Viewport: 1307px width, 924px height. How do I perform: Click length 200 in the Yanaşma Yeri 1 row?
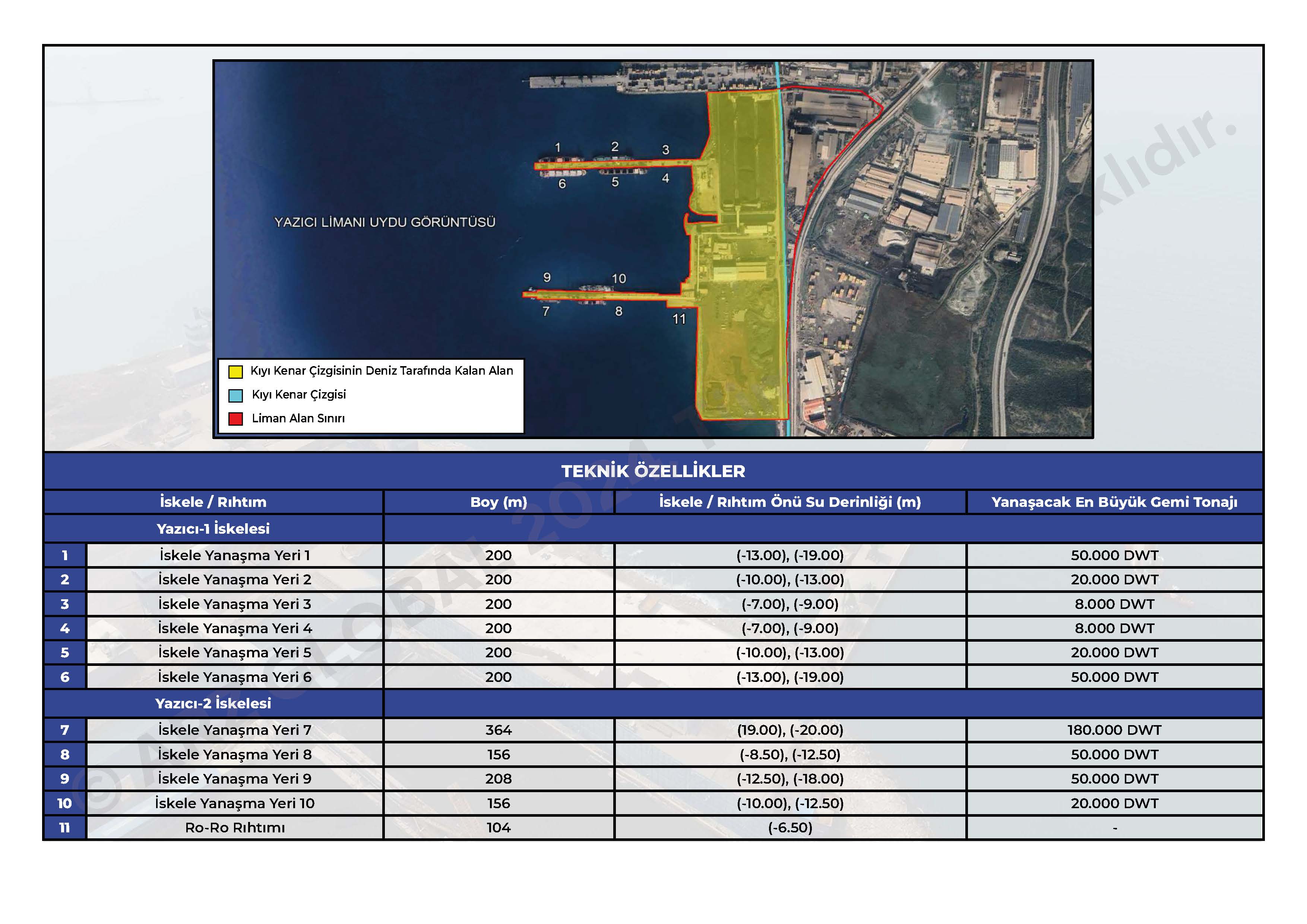click(499, 555)
